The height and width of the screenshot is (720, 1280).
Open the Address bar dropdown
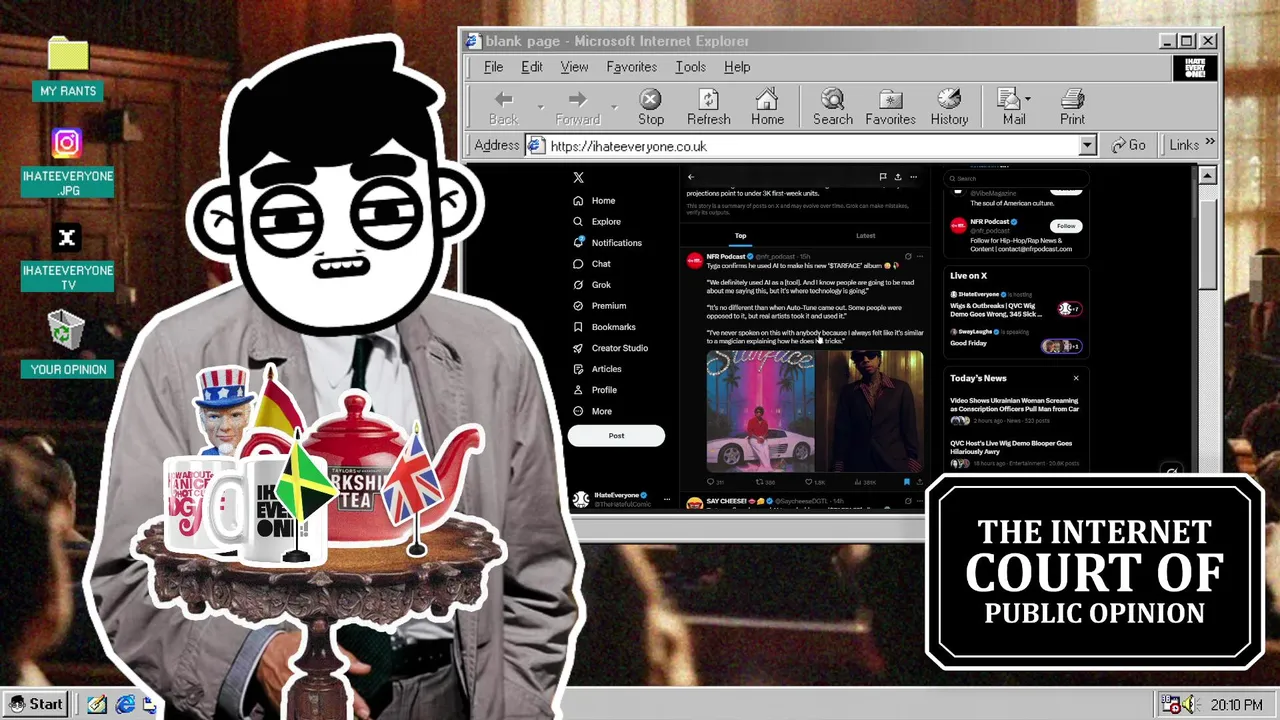(1087, 146)
